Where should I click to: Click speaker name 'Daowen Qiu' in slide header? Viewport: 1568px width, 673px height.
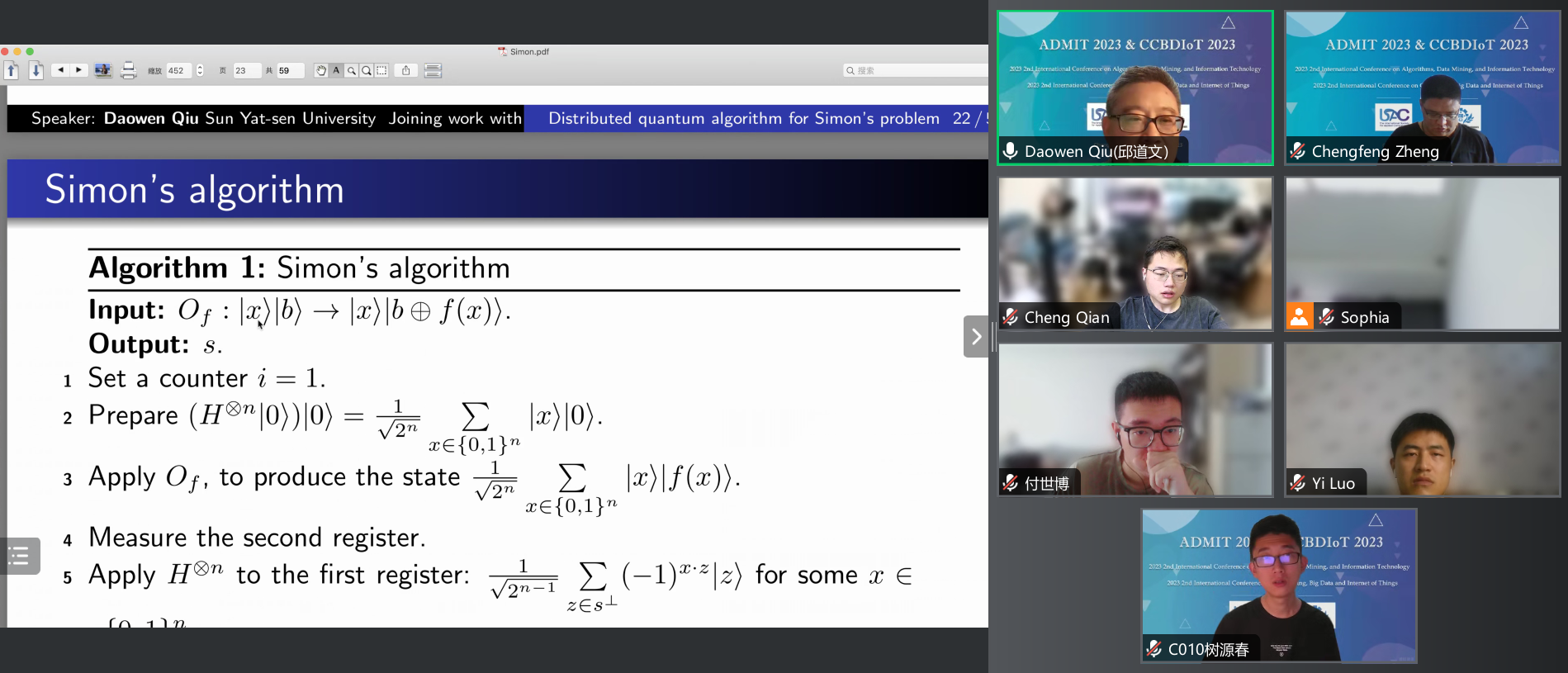tap(151, 118)
